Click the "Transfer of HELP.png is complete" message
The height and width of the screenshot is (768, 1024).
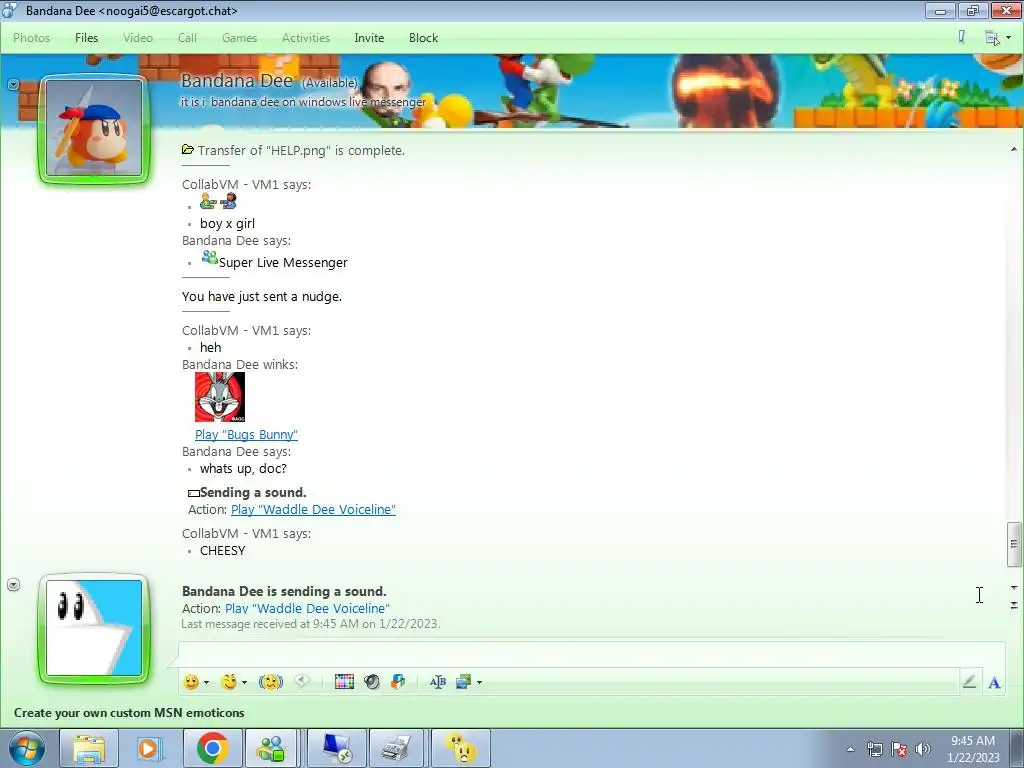301,150
